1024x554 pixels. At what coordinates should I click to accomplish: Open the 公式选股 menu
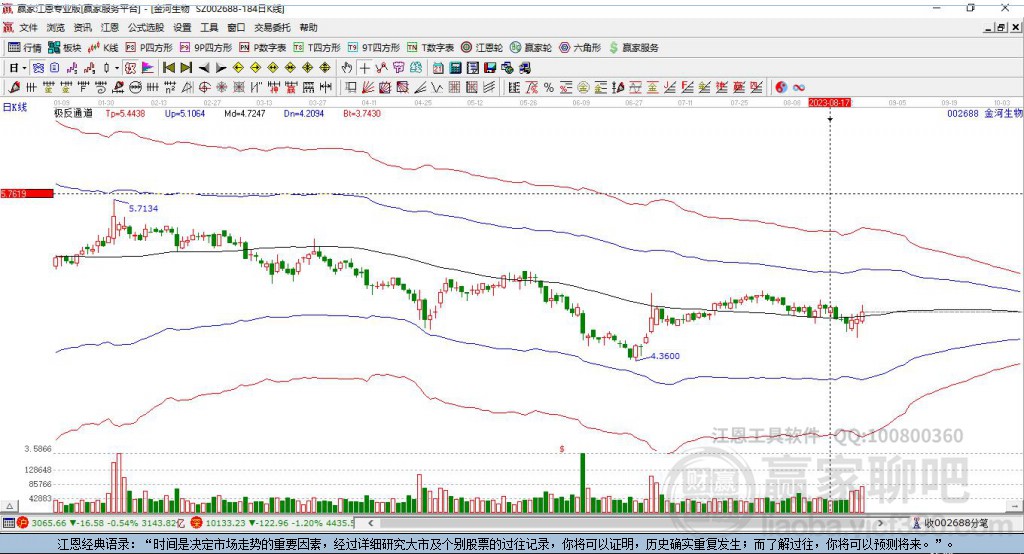tap(146, 27)
